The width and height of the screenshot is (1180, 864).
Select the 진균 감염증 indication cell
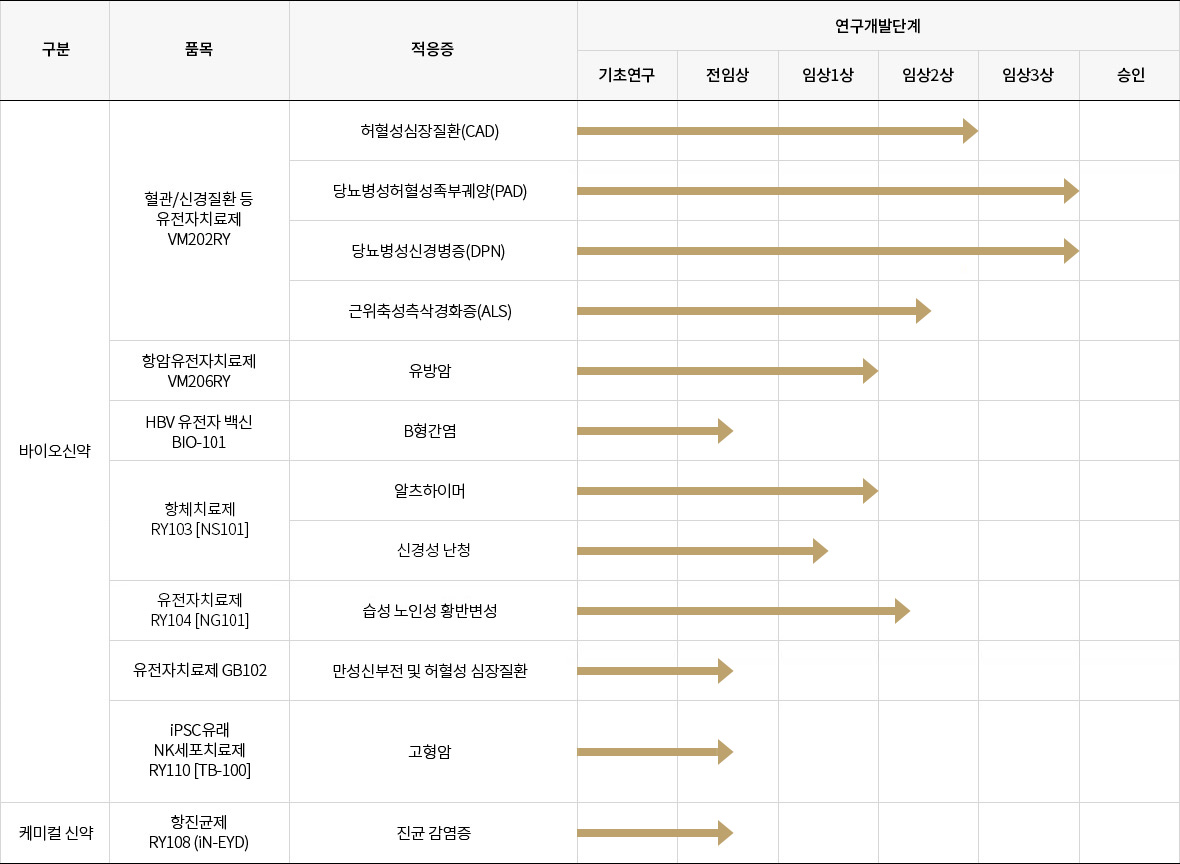click(x=433, y=832)
